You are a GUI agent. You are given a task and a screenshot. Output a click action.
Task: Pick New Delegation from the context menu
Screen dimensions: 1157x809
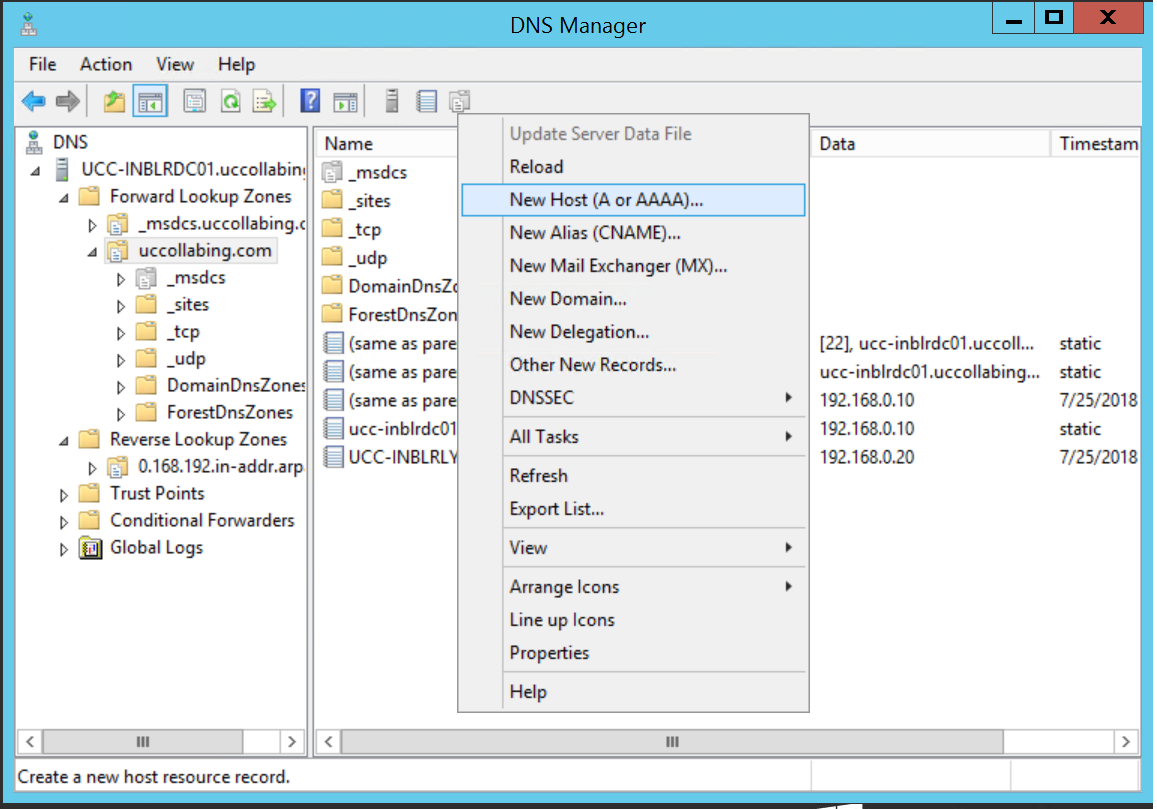[x=633, y=332]
